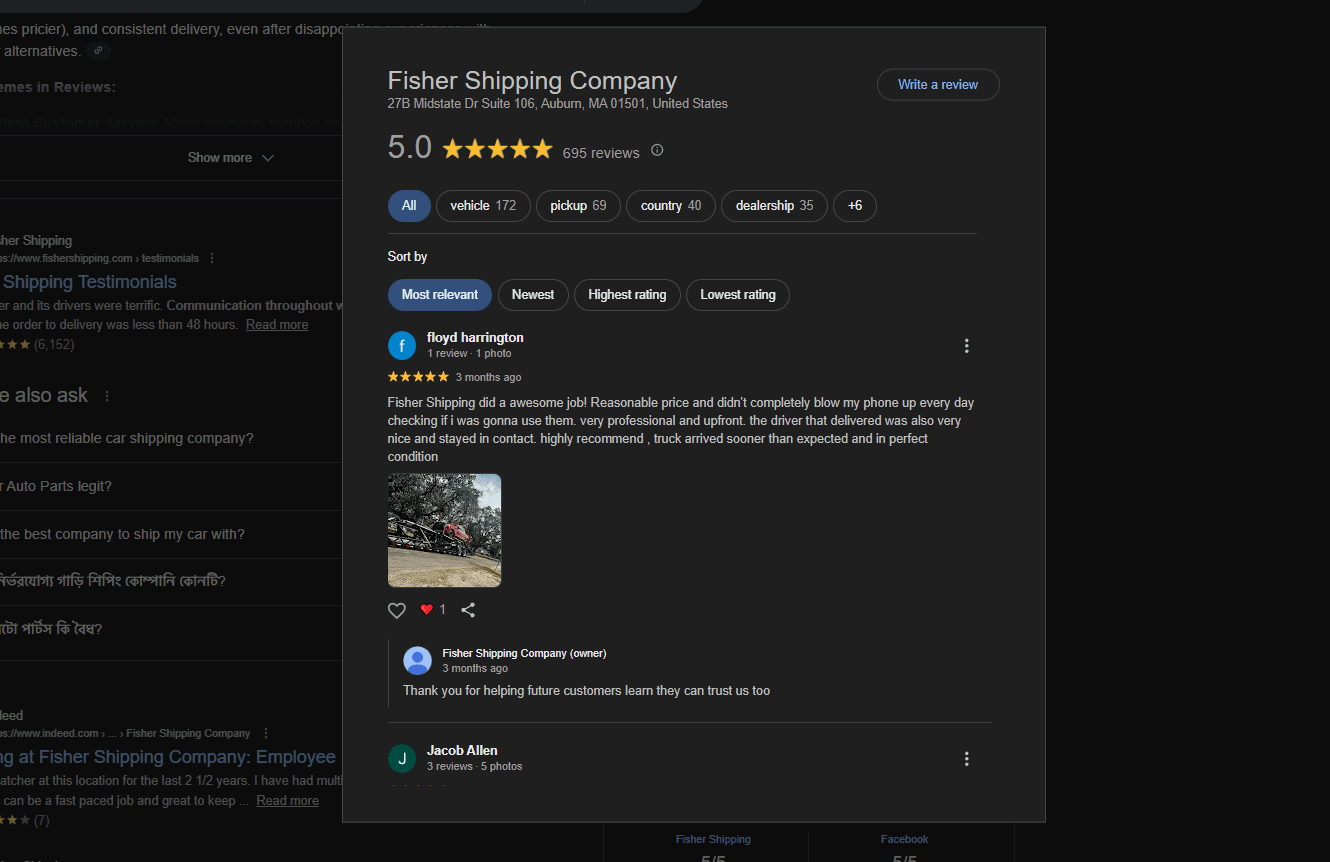
Task: Sort reviews by Highest rating
Action: point(627,295)
